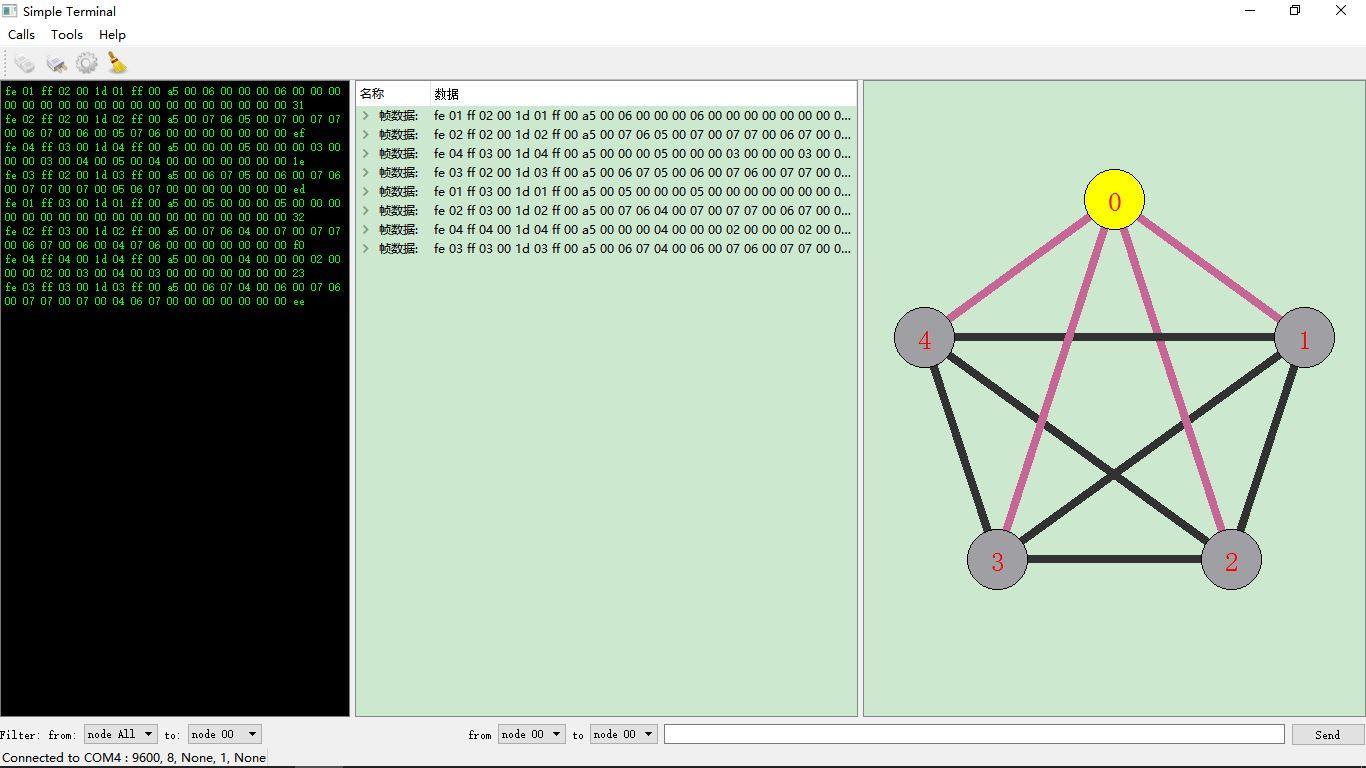
Task: Open the Help menu
Action: (112, 34)
